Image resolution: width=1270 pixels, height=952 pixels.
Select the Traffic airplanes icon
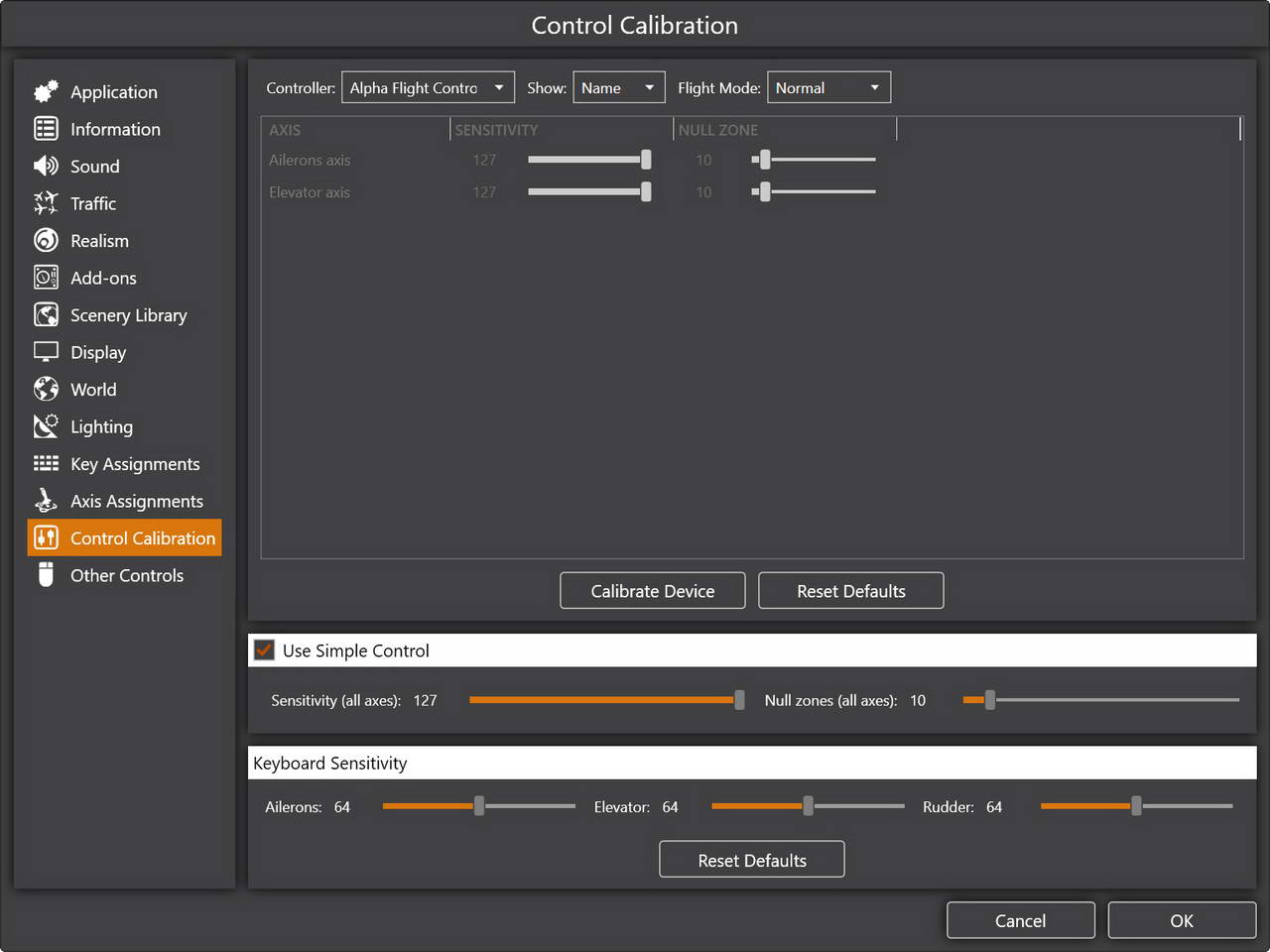46,203
